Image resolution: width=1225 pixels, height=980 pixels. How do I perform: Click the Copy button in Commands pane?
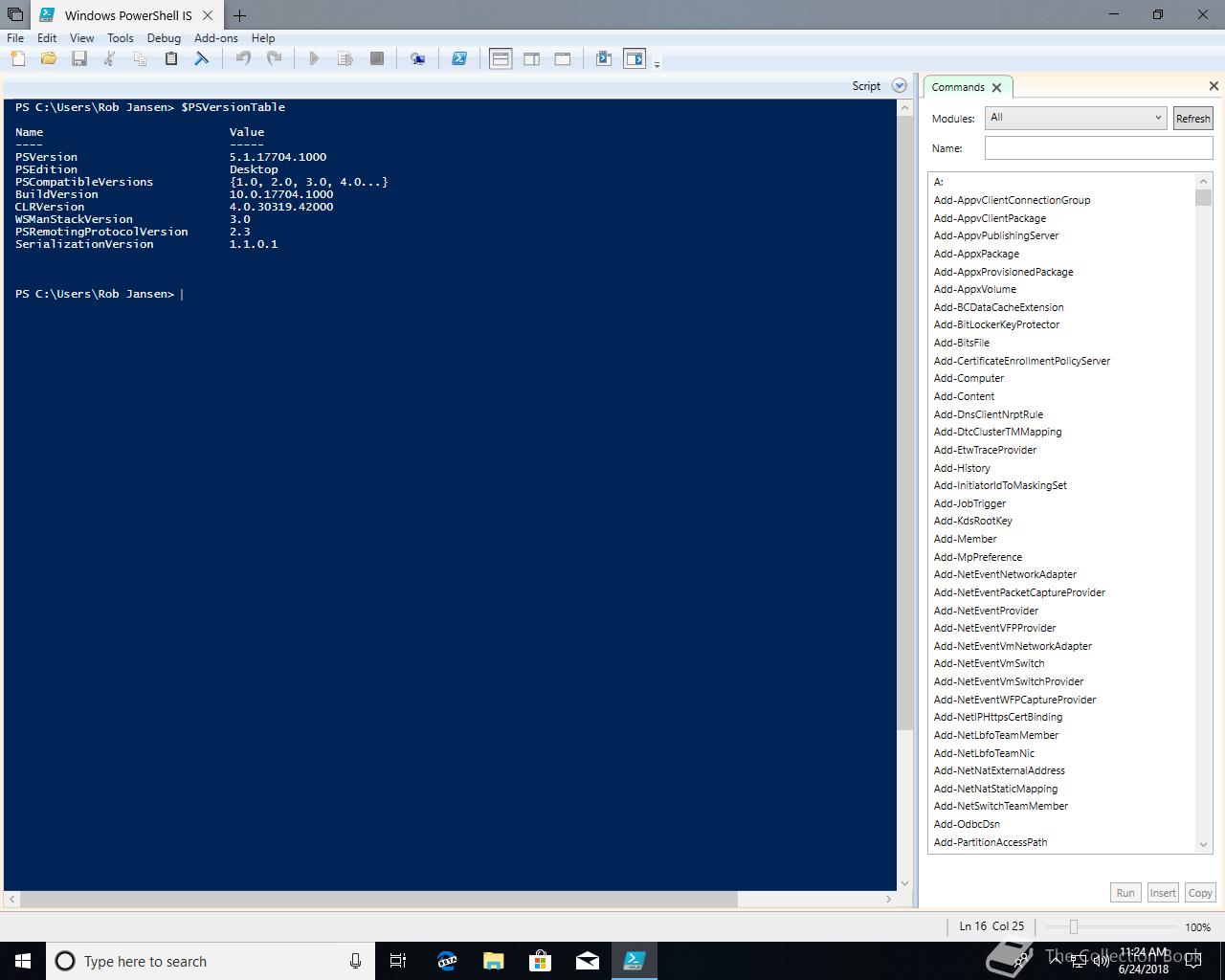pos(1200,893)
